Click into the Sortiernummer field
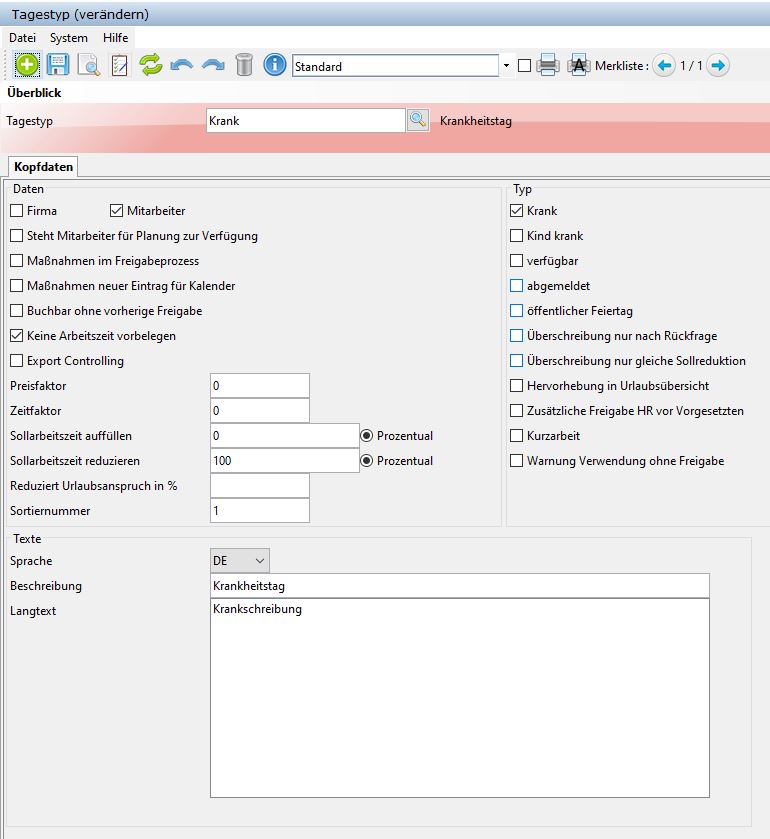This screenshot has width=770, height=839. [259, 511]
